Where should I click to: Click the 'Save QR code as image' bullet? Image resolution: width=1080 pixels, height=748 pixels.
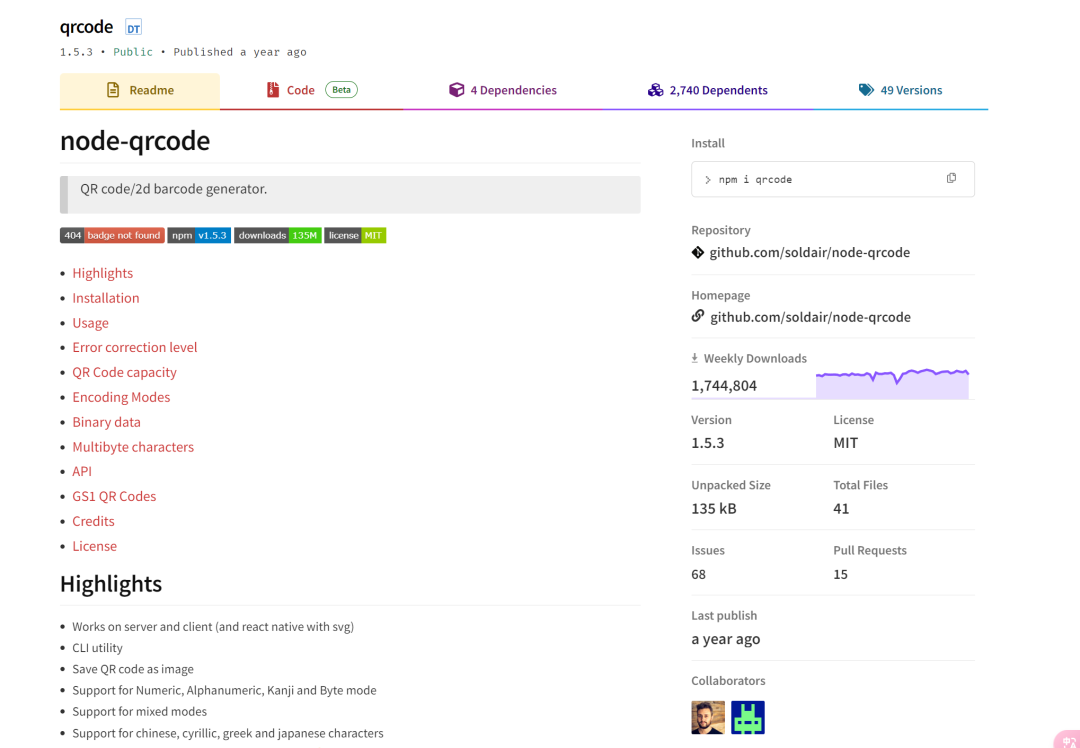click(x=133, y=669)
